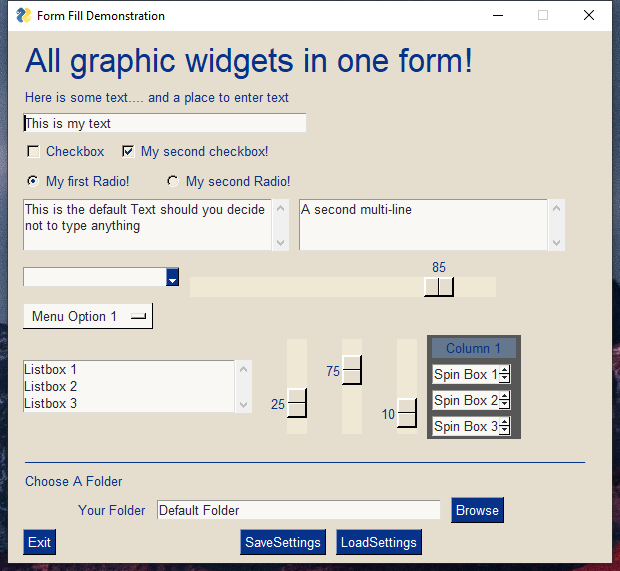Image resolution: width=620 pixels, height=571 pixels.
Task: Click the Default Folder input field
Action: coord(298,510)
